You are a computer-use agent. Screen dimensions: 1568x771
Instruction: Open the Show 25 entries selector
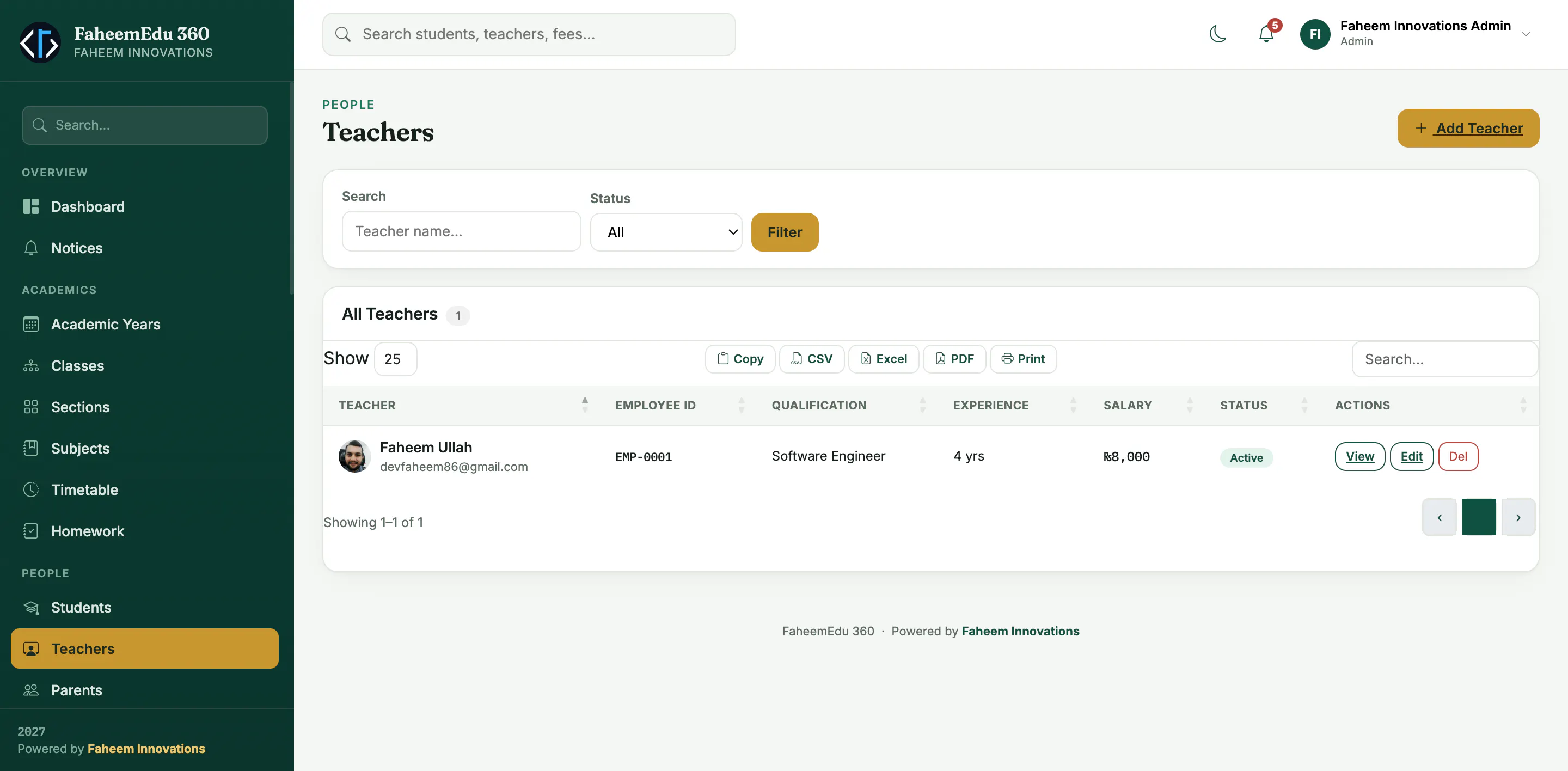[395, 359]
